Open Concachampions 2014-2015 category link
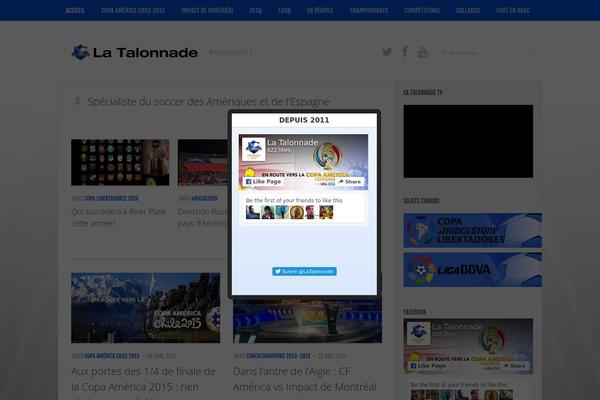 pos(278,356)
